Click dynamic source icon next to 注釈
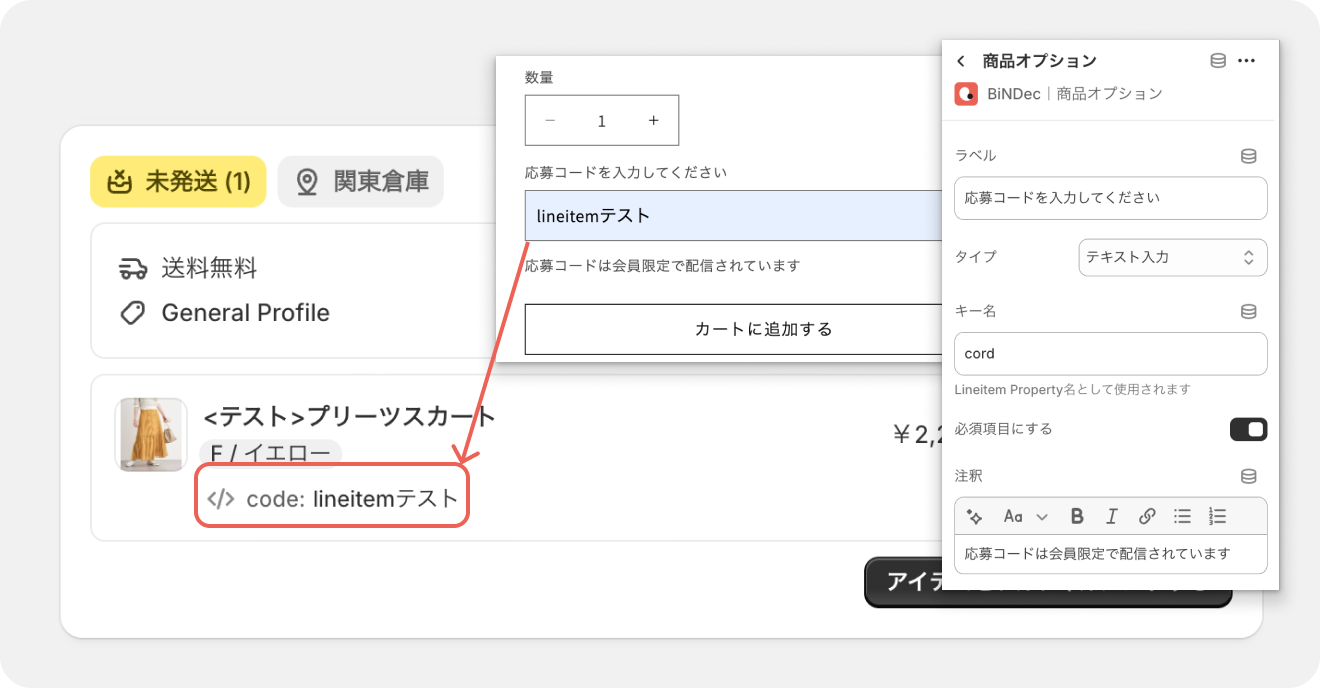 (1248, 476)
